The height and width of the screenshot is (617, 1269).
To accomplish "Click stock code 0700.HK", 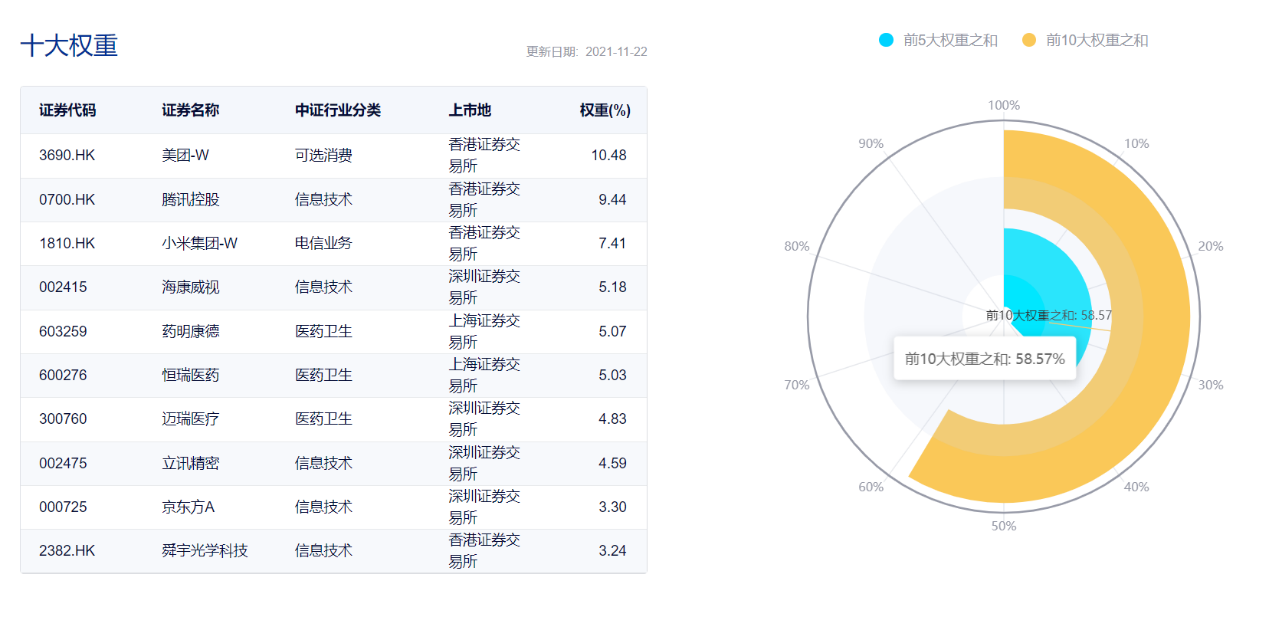I will 69,199.
